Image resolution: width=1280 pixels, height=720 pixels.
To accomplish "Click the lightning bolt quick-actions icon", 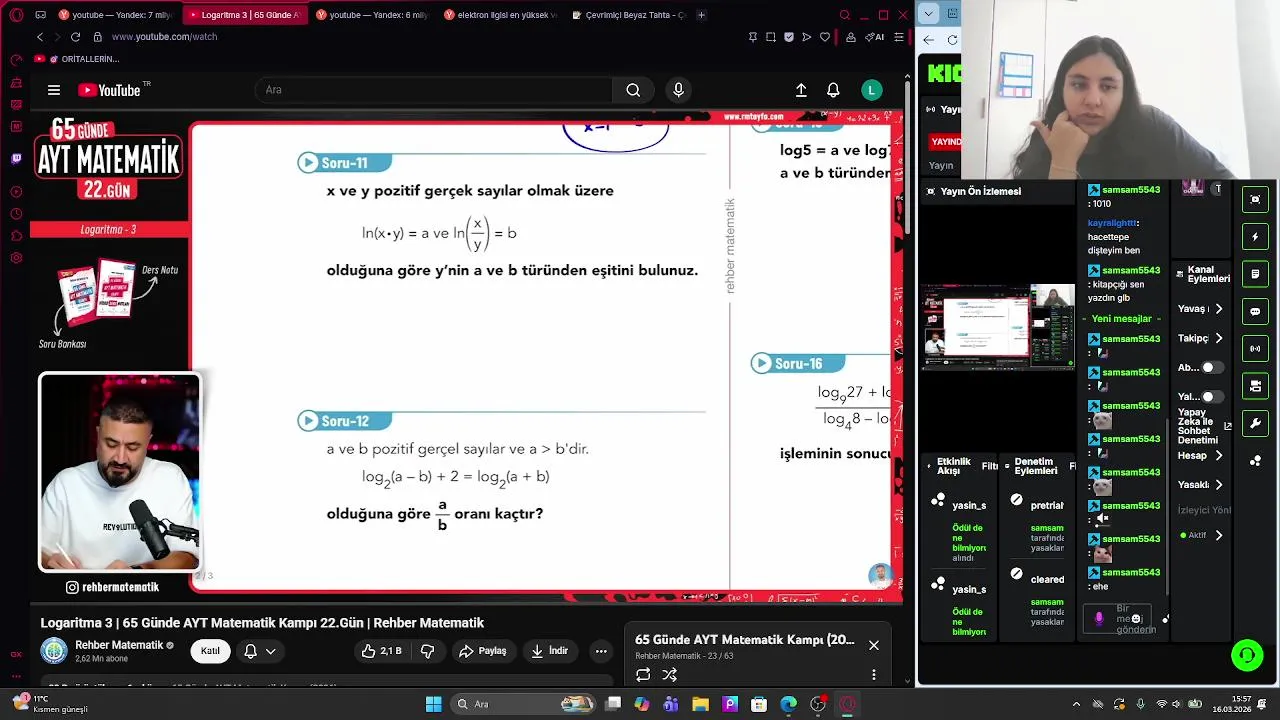I will click(1255, 237).
